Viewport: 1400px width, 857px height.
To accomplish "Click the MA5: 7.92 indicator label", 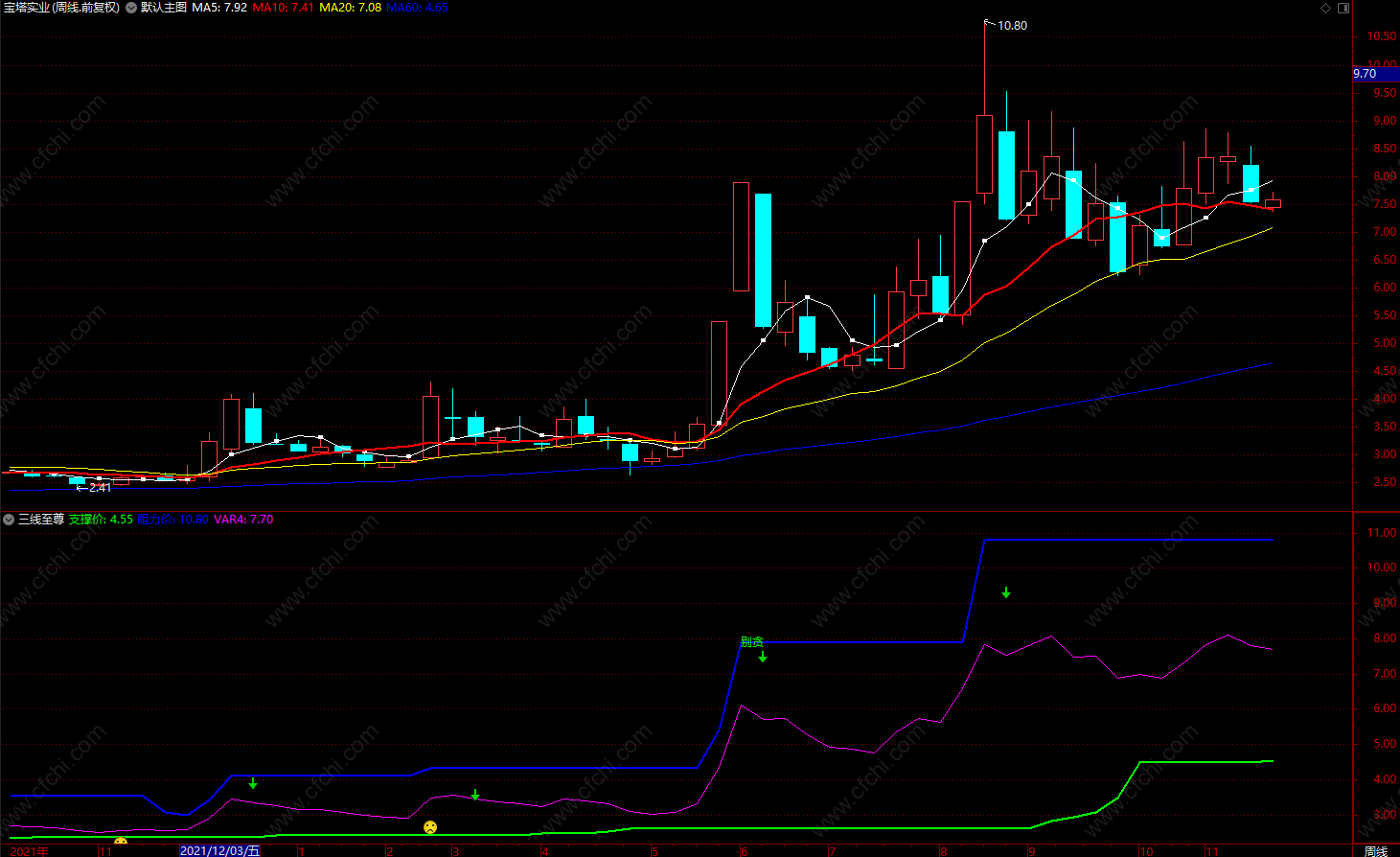I will (x=219, y=8).
